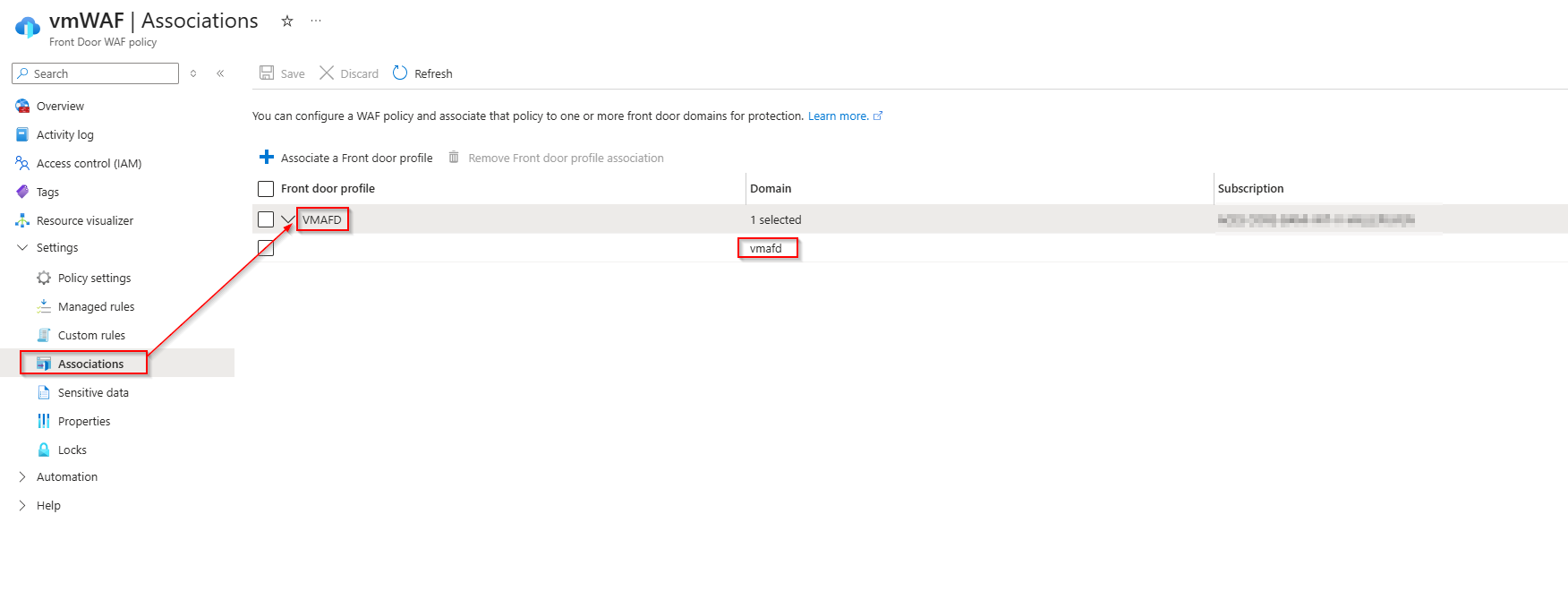The height and width of the screenshot is (600, 1568).
Task: Click the Save disk icon
Action: [267, 73]
